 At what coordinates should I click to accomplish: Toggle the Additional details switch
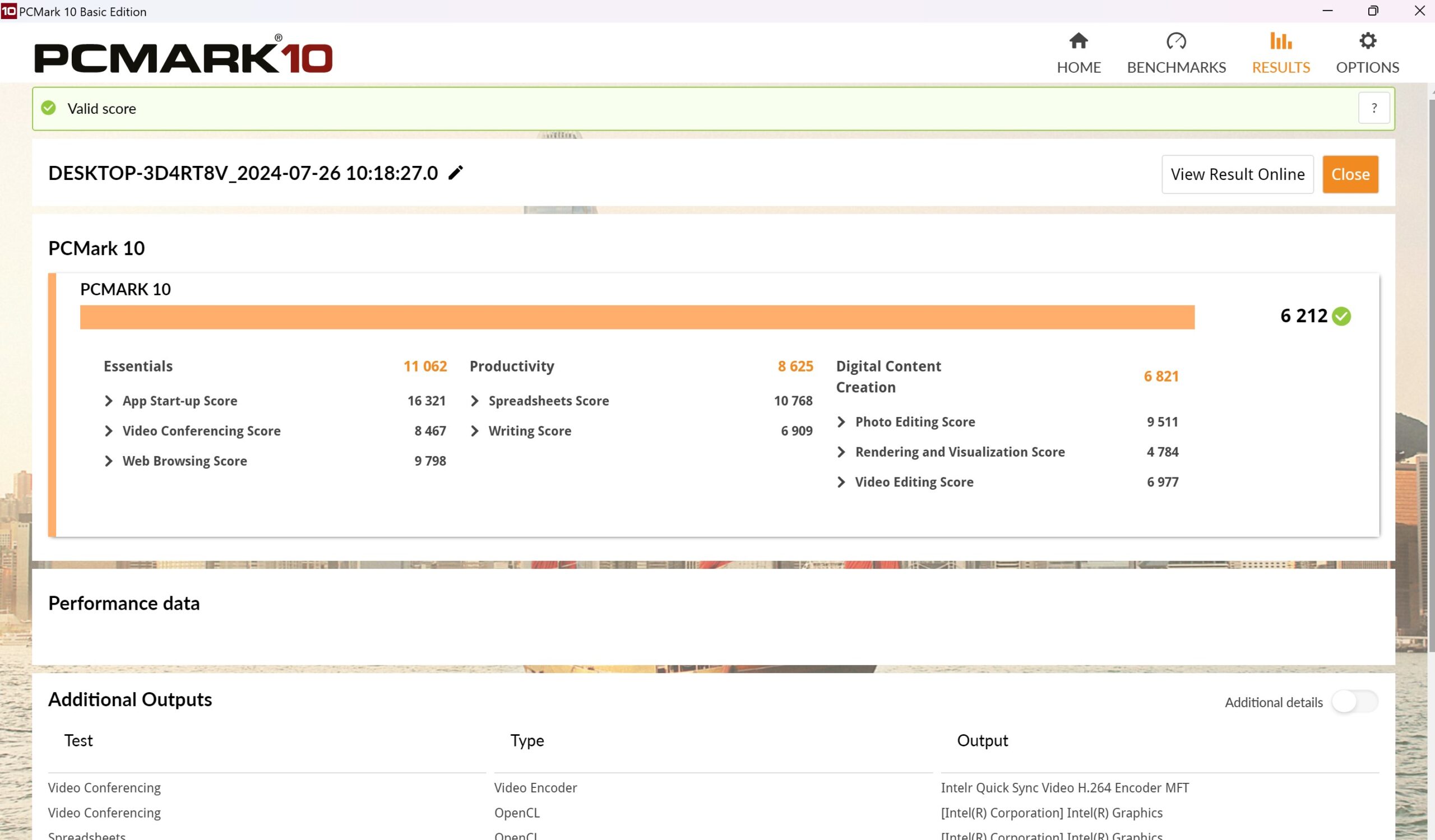tap(1354, 702)
